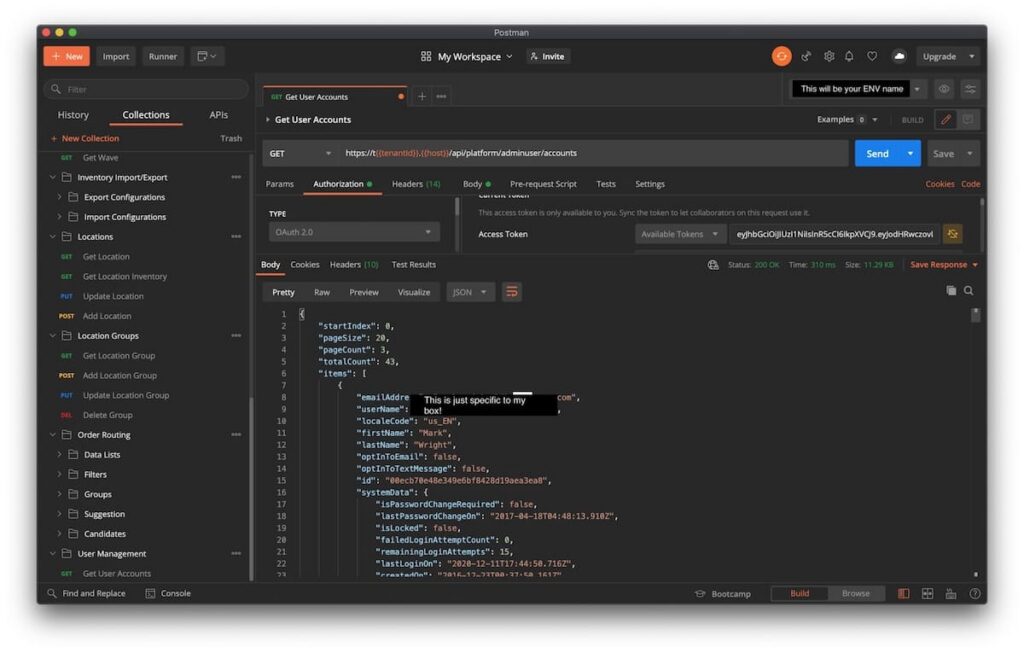
Task: Open Available Tokens dropdown
Action: [x=679, y=234]
